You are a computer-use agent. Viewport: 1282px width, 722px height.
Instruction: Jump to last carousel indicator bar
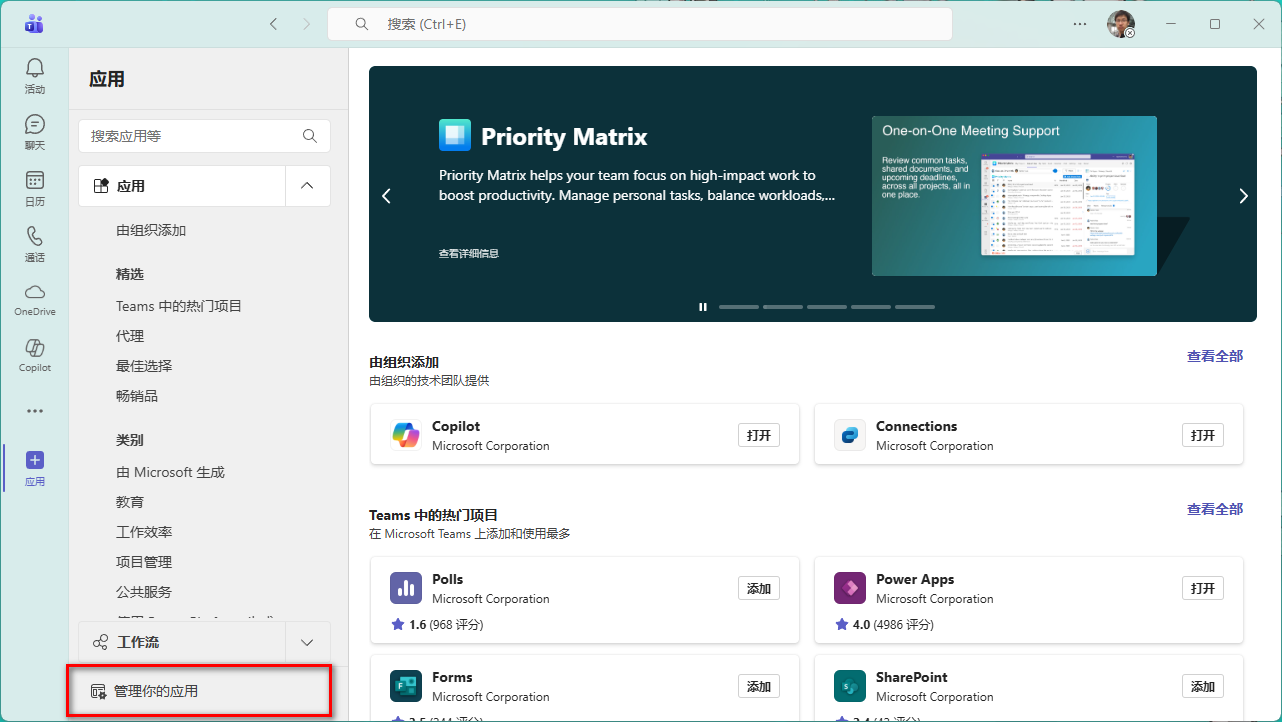915,307
